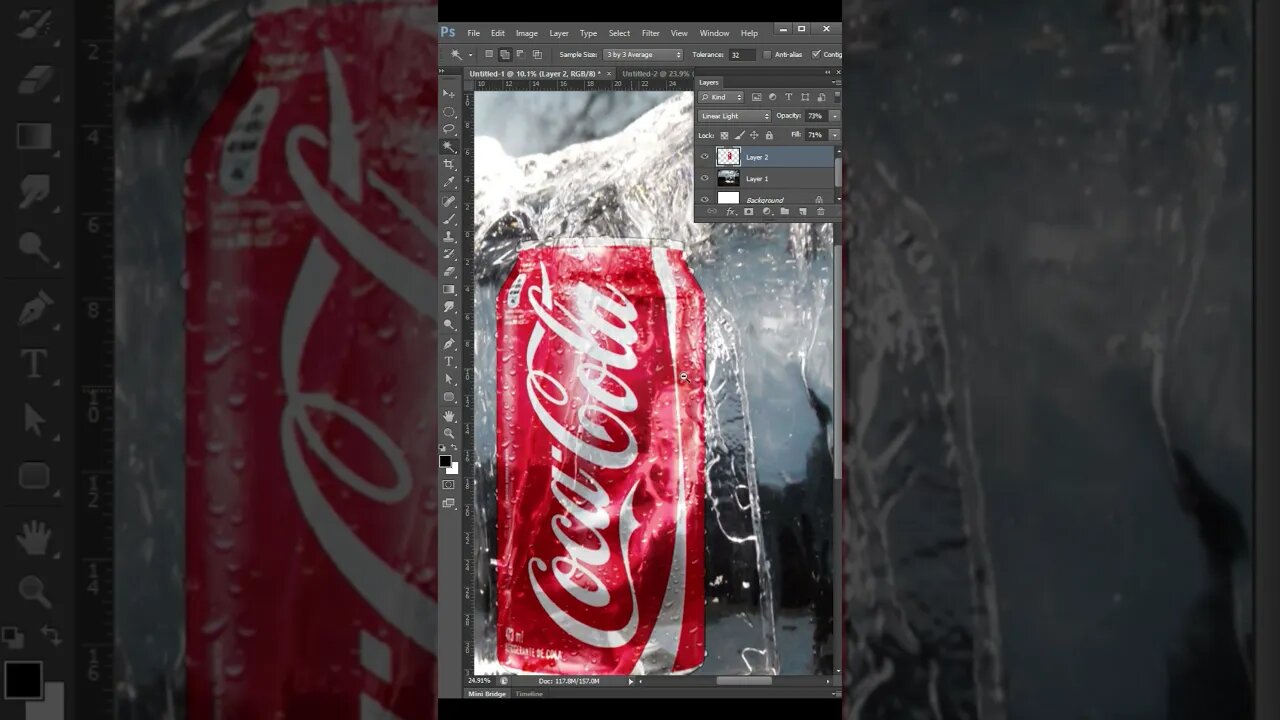
Task: Filter layers by shape layer icon
Action: coord(805,97)
